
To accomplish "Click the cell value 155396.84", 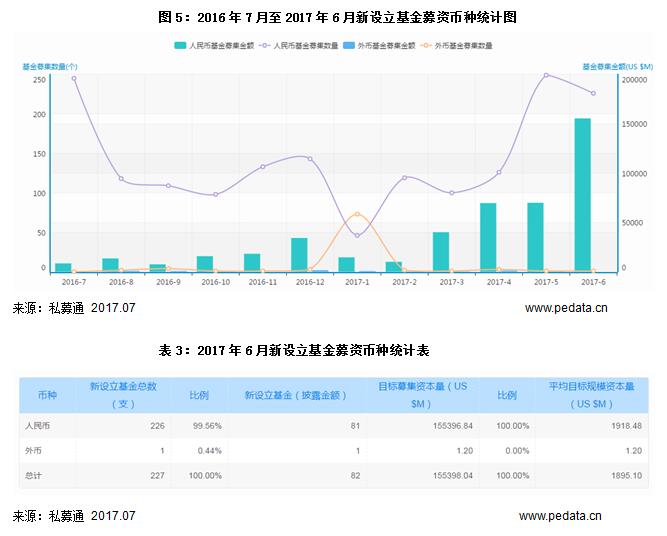I will tap(453, 425).
